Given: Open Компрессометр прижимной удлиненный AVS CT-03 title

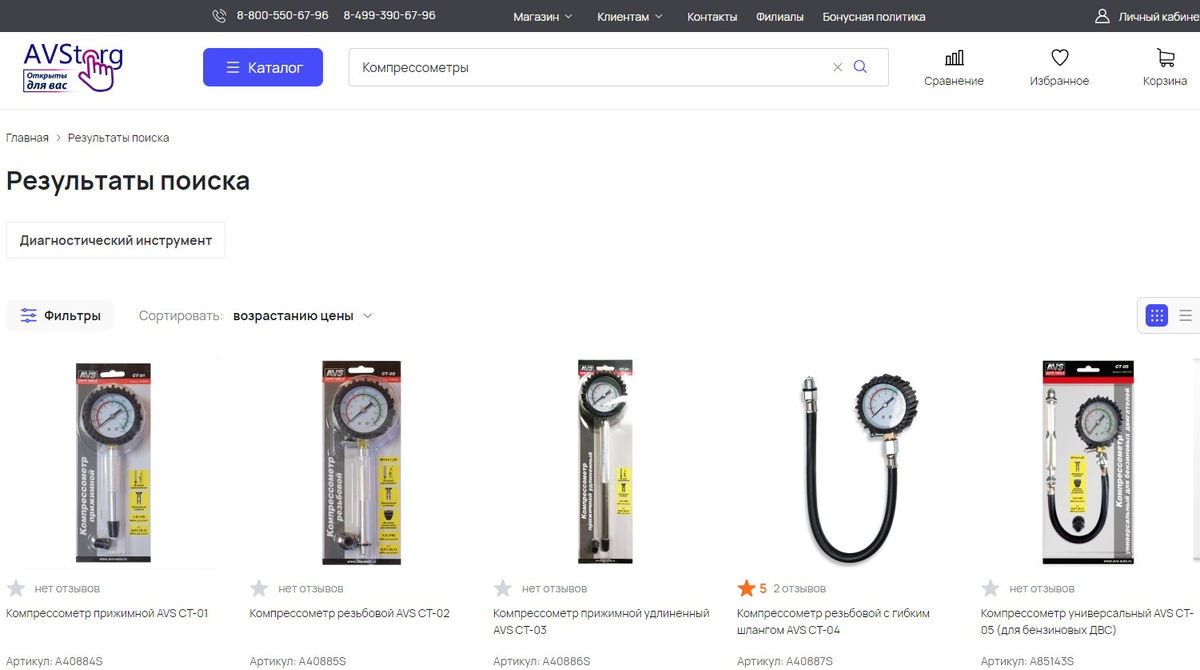Looking at the screenshot, I should (601, 621).
